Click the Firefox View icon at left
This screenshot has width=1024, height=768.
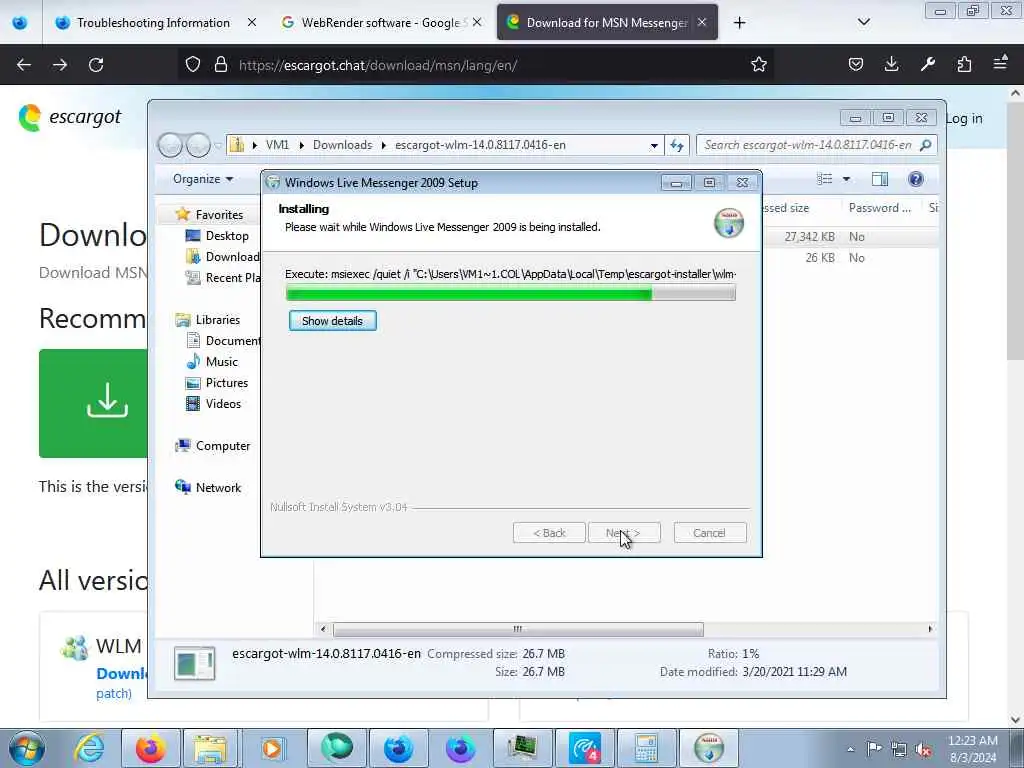click(20, 23)
